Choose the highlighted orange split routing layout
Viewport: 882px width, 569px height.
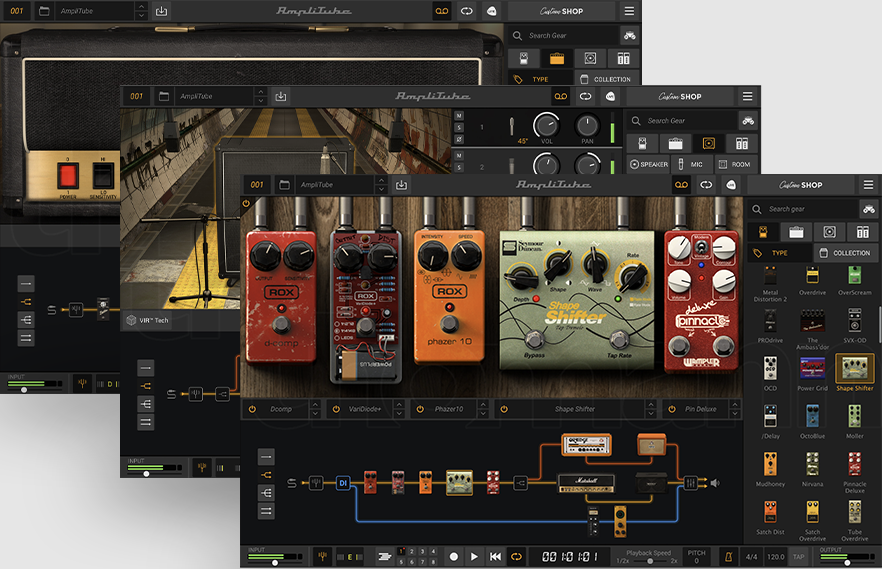[266, 475]
